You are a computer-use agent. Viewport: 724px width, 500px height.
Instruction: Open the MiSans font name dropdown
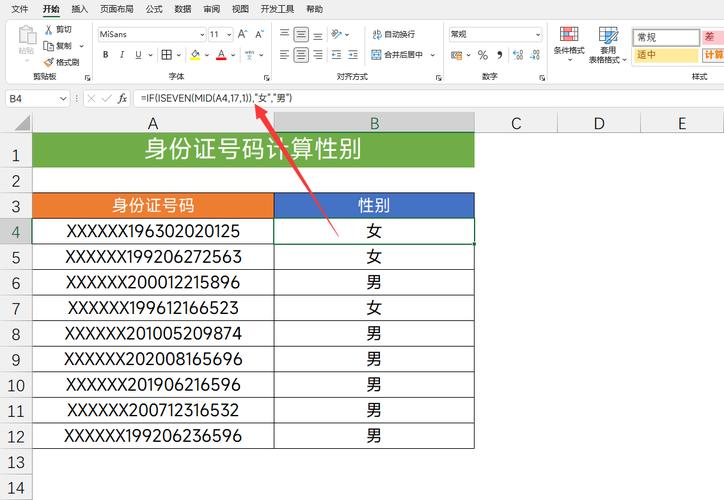pos(202,35)
